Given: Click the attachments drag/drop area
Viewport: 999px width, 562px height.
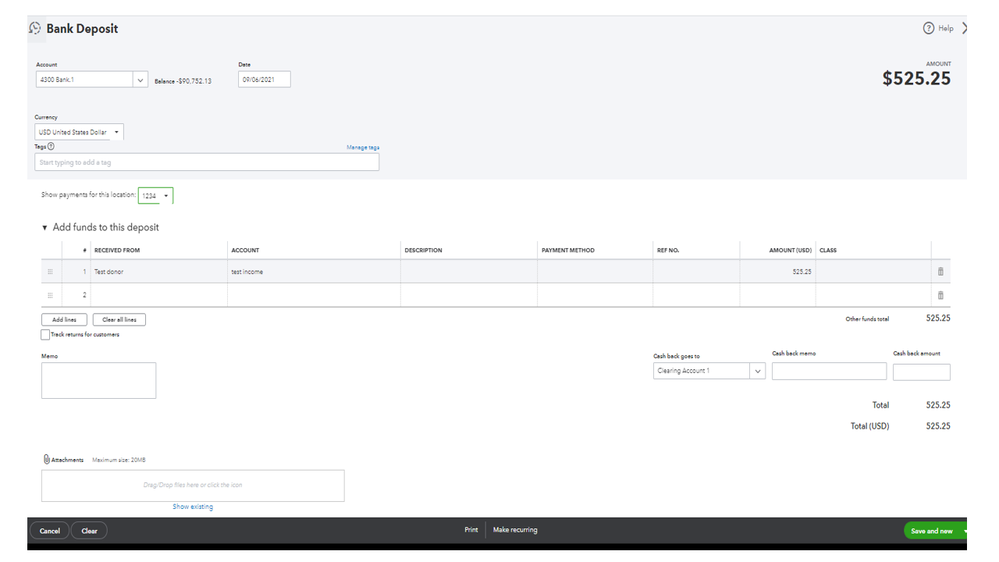Looking at the screenshot, I should [x=193, y=486].
